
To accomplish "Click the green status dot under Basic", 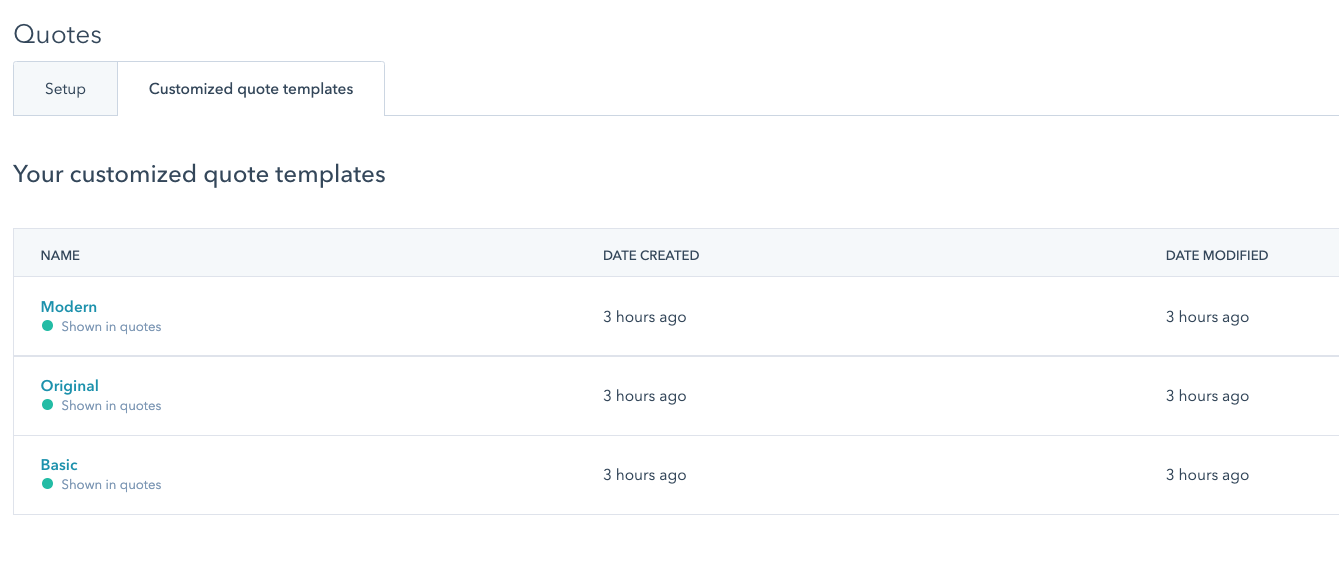I will 47,484.
